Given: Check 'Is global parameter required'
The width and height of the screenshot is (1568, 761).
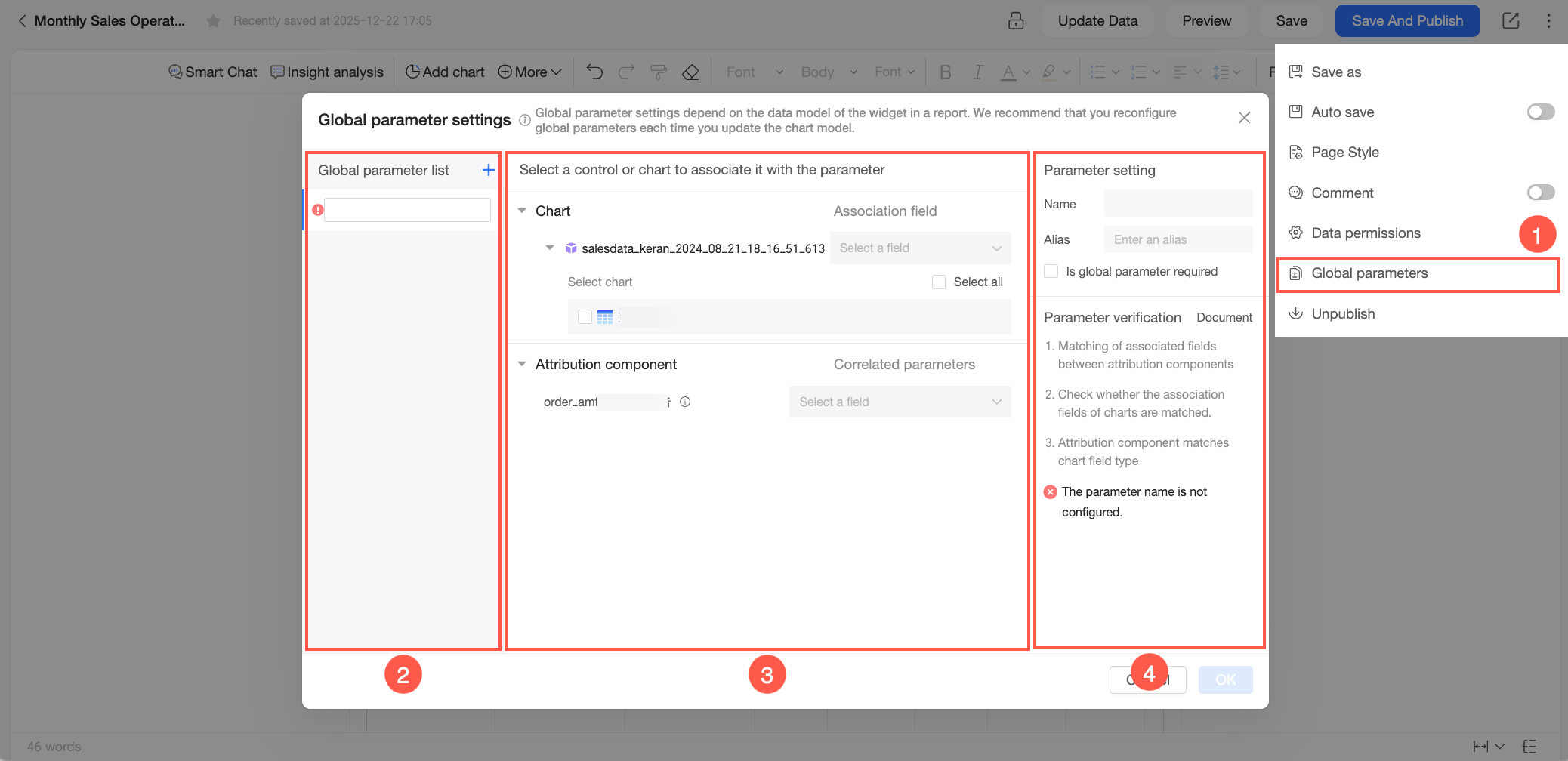Looking at the screenshot, I should click(1051, 271).
